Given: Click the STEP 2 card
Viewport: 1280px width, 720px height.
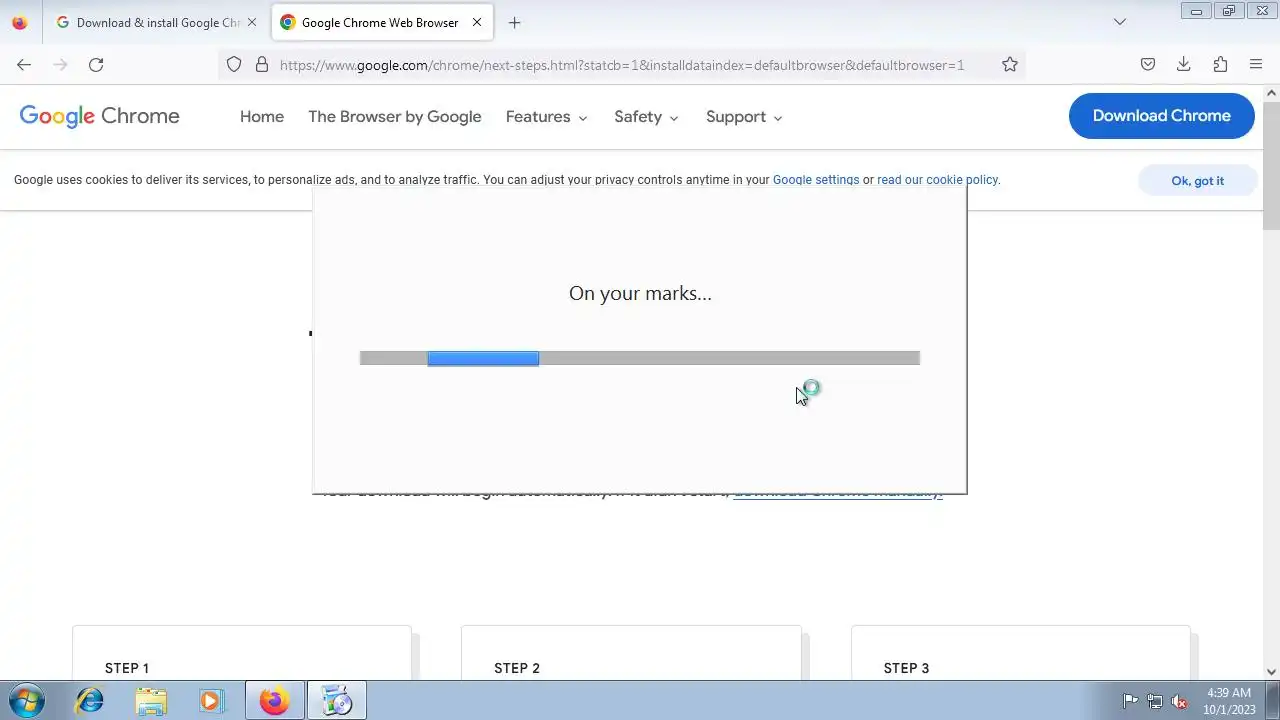Looking at the screenshot, I should coord(631,653).
